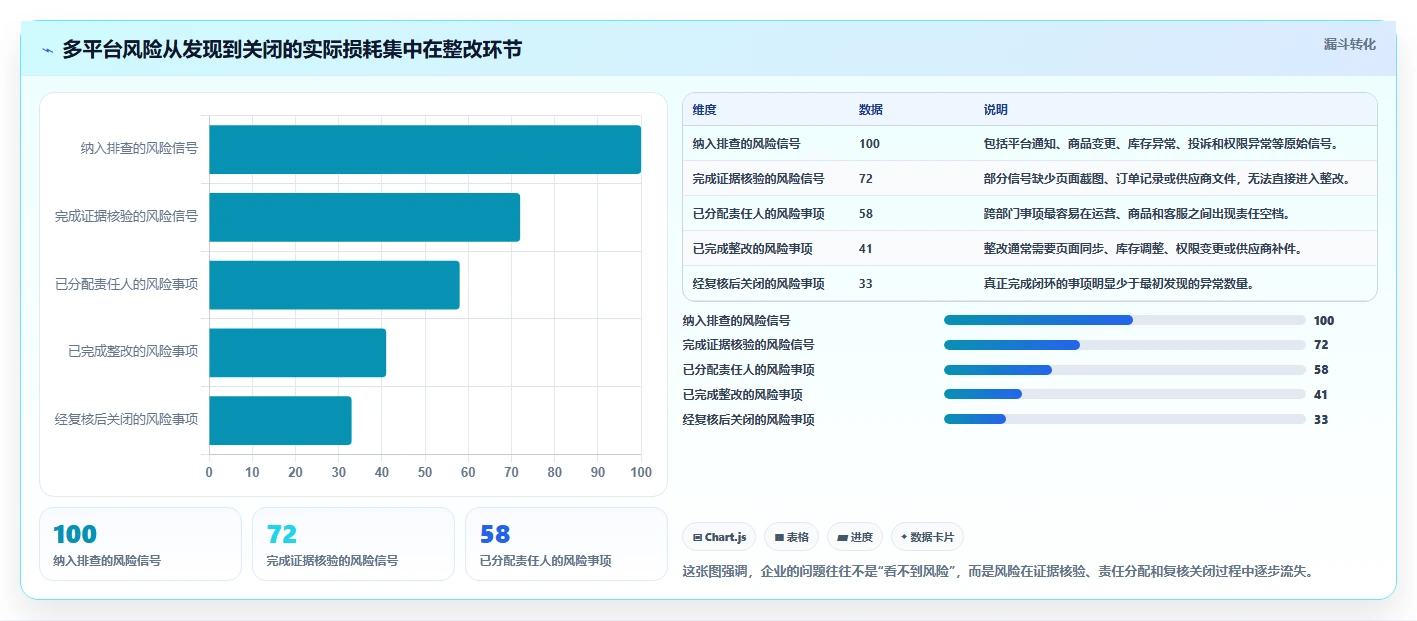Select the 数据卡片 chip
The width and height of the screenshot is (1417, 621).
pos(927,537)
